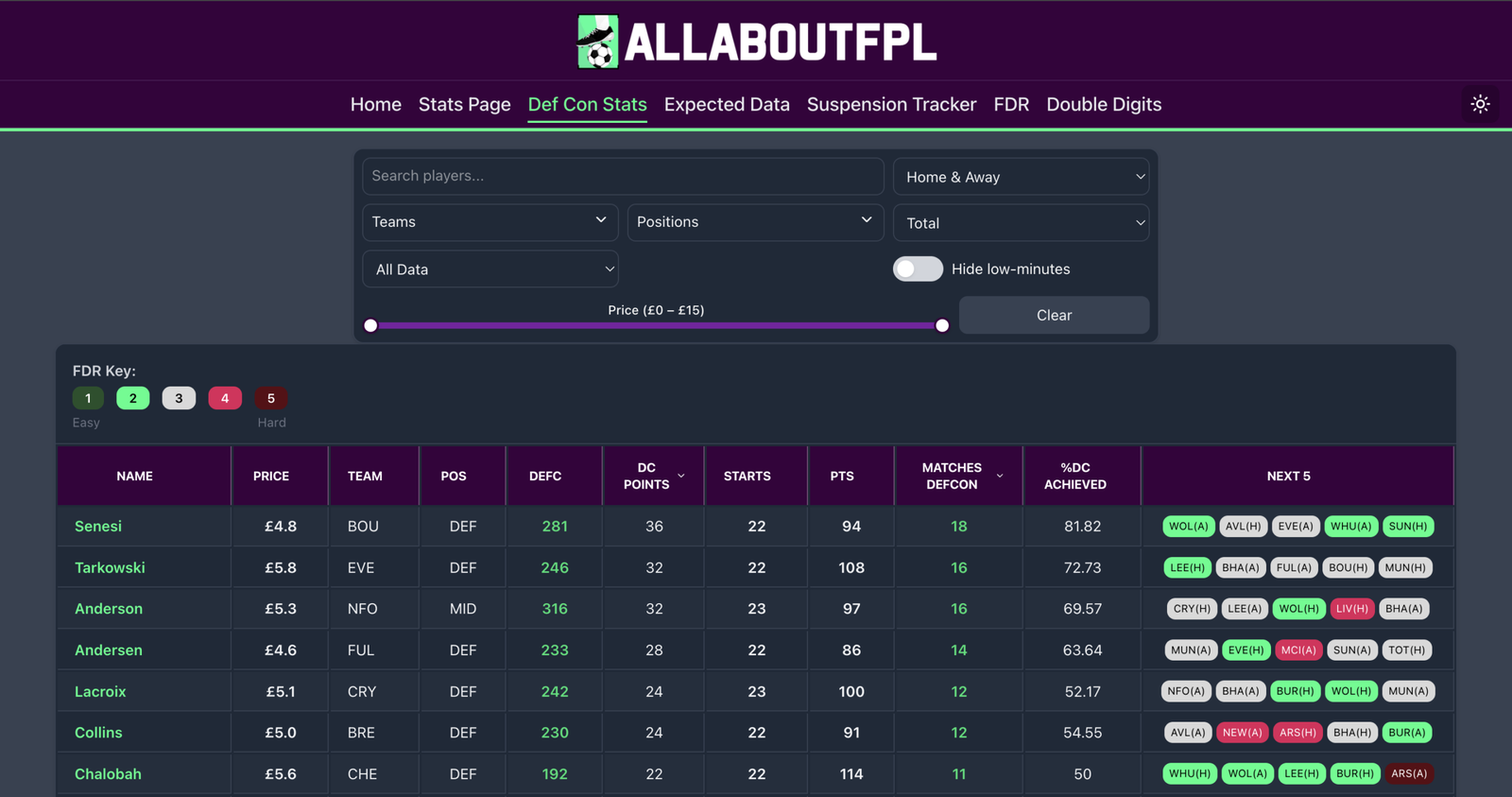Viewport: 1512px width, 797px height.
Task: Sort by the PTS column header
Action: (851, 476)
